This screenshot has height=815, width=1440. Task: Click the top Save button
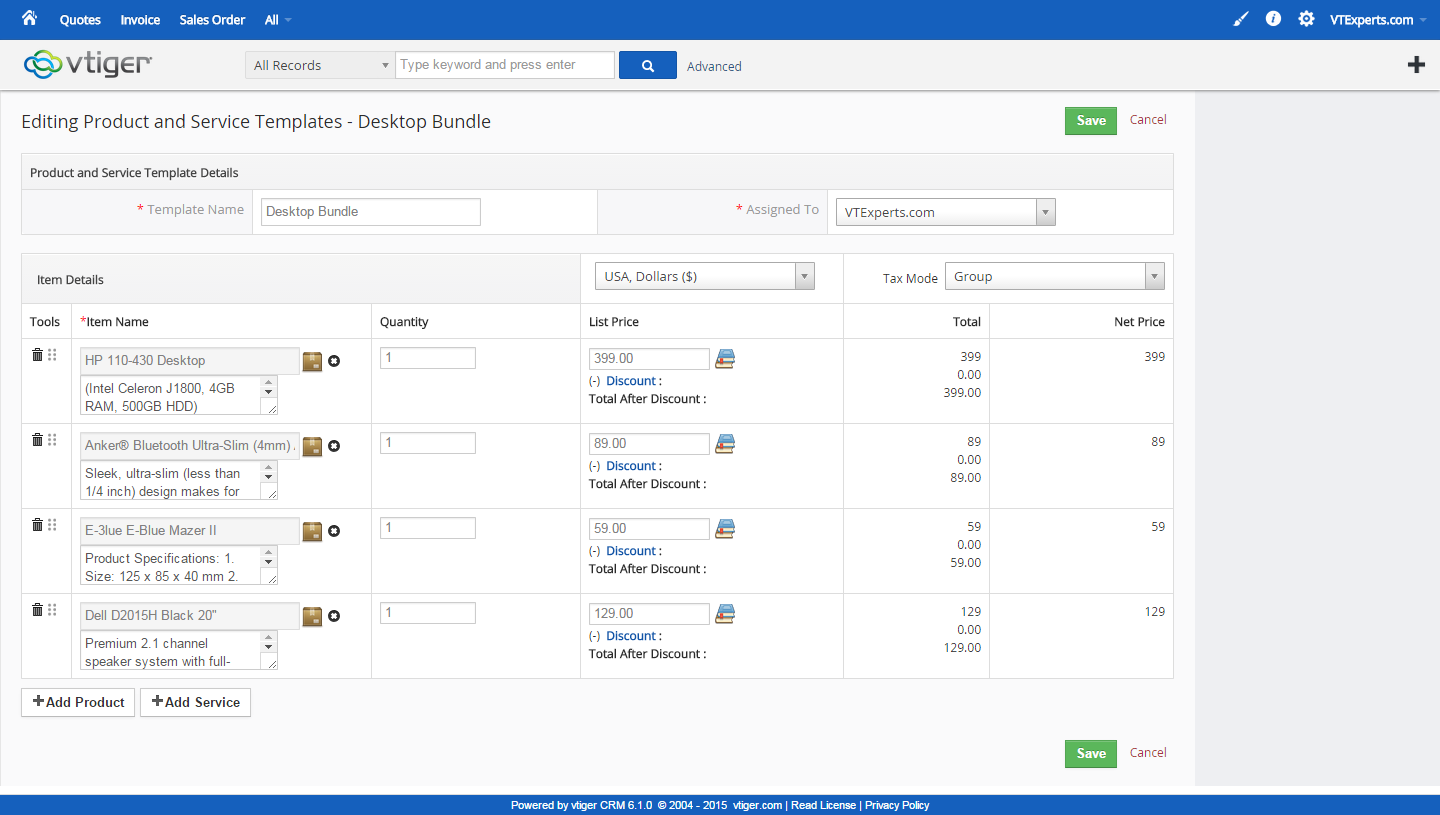1091,120
